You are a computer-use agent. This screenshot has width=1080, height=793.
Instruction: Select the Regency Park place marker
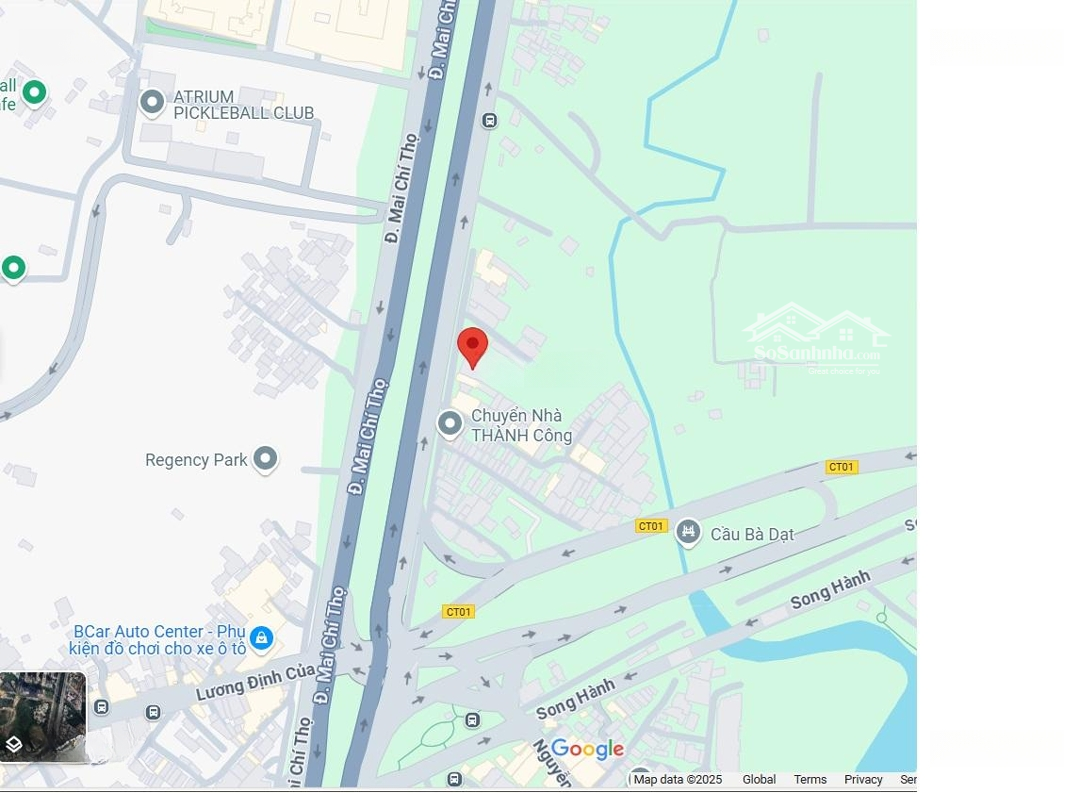264,459
